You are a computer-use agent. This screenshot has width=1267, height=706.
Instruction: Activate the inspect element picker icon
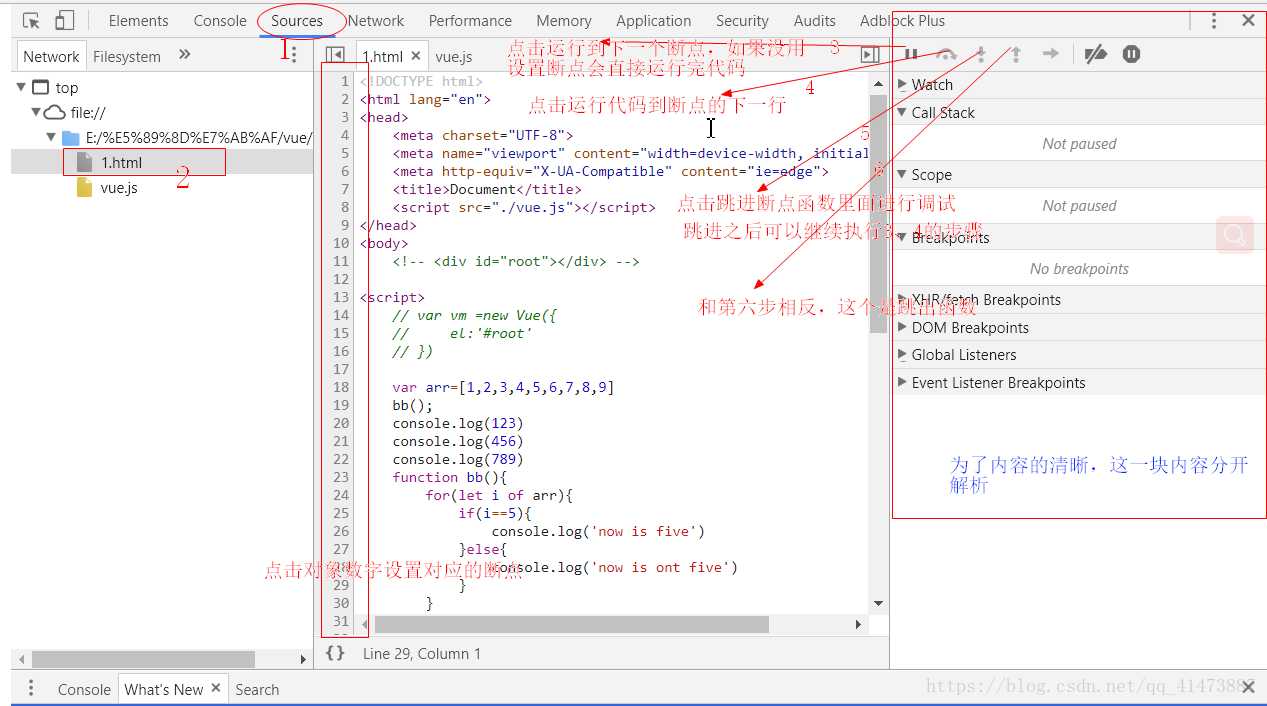[31, 20]
